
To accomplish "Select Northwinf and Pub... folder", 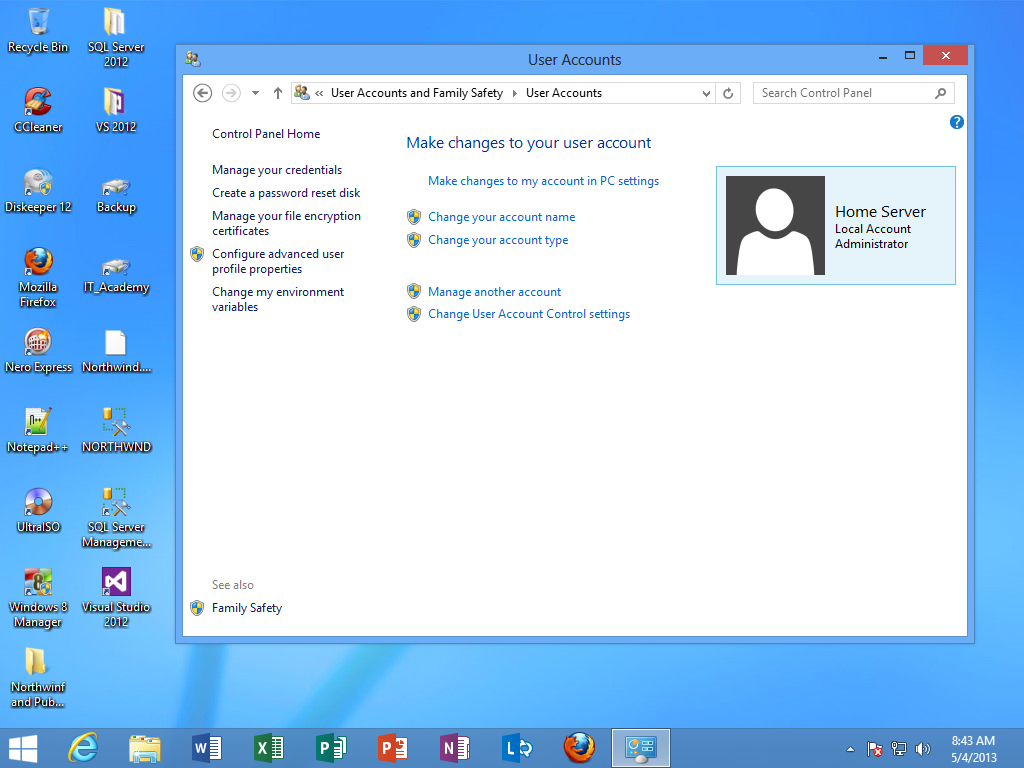I will [38, 678].
